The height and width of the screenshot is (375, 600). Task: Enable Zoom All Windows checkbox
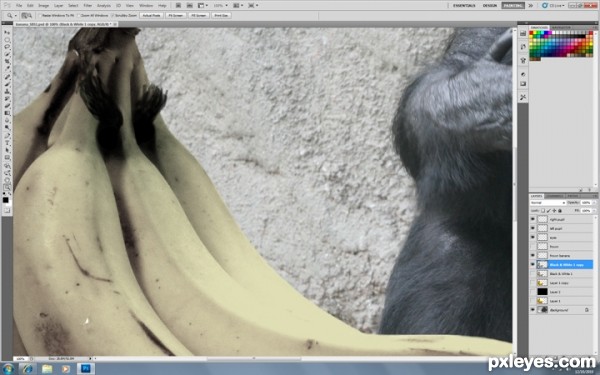pyautogui.click(x=78, y=15)
